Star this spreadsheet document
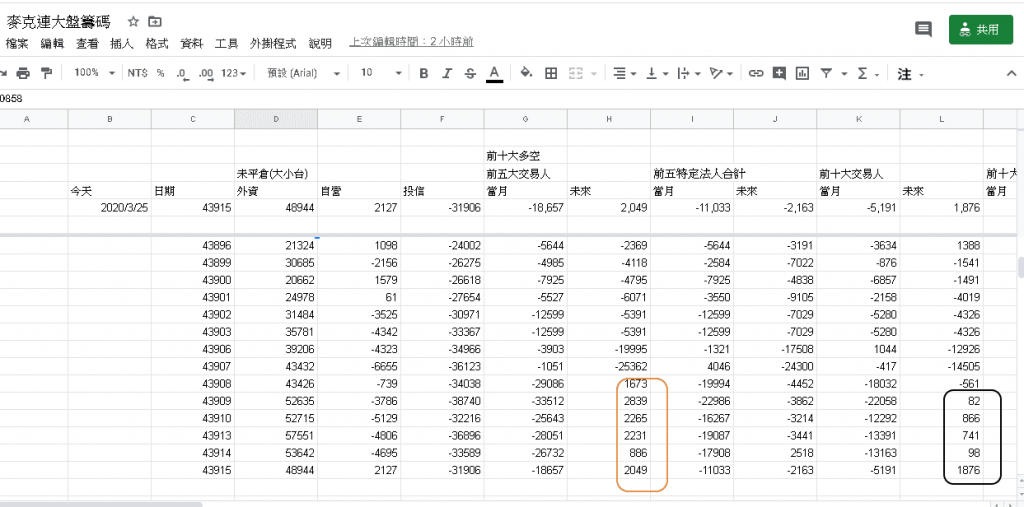The width and height of the screenshot is (1024, 507). pyautogui.click(x=134, y=21)
